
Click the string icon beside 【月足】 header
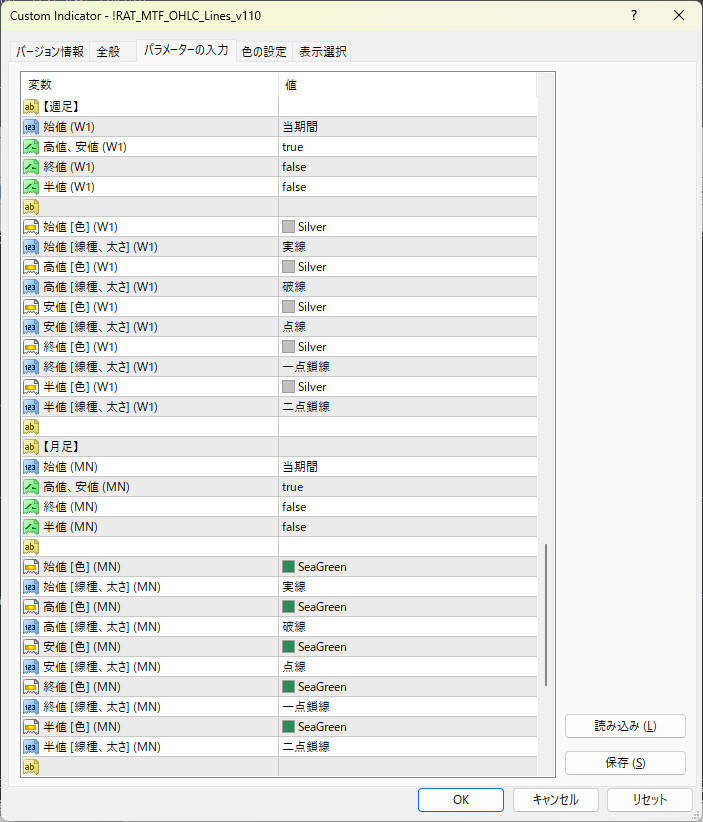point(31,447)
